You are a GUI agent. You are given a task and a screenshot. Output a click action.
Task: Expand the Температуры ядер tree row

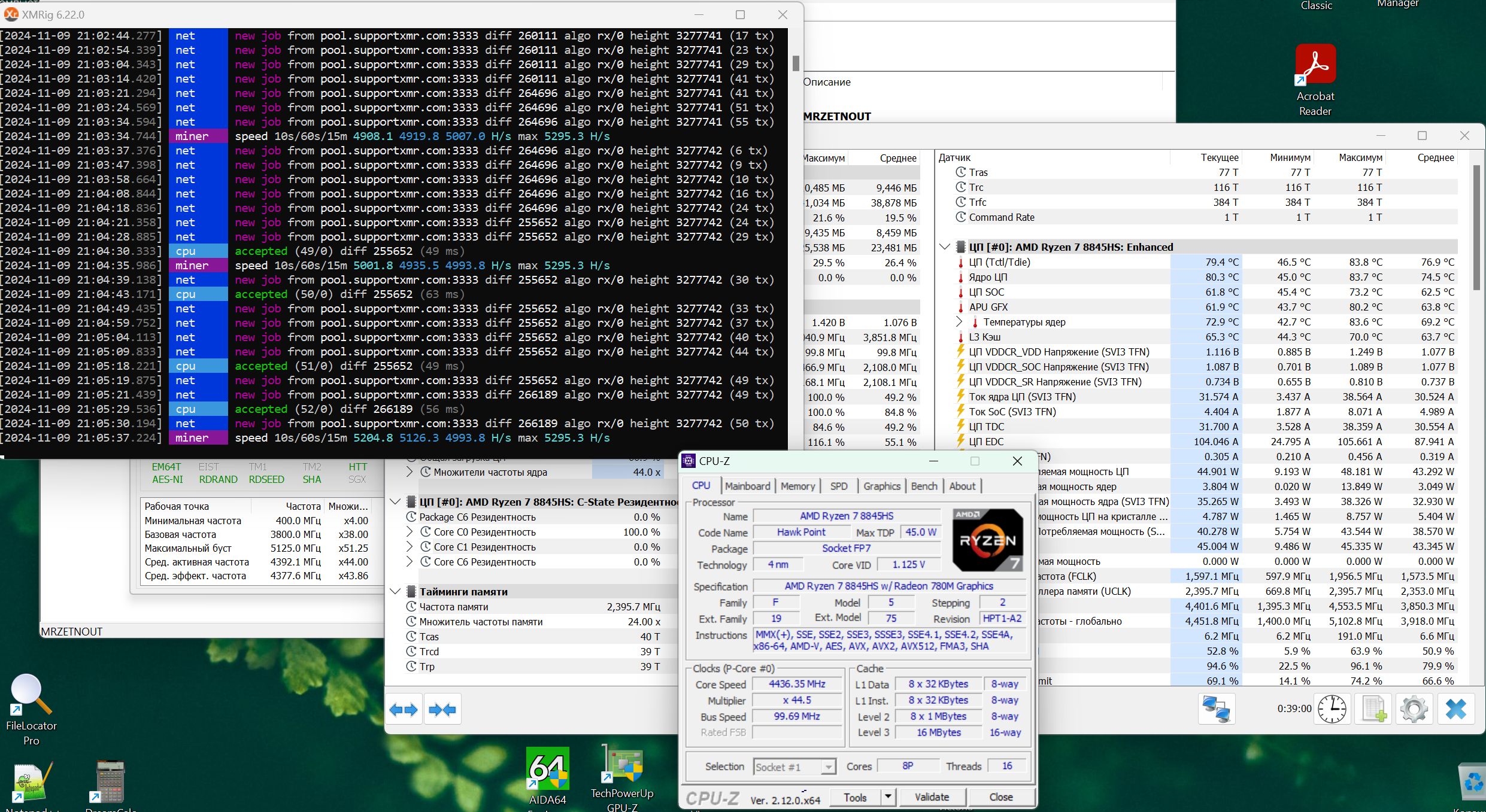coord(959,322)
